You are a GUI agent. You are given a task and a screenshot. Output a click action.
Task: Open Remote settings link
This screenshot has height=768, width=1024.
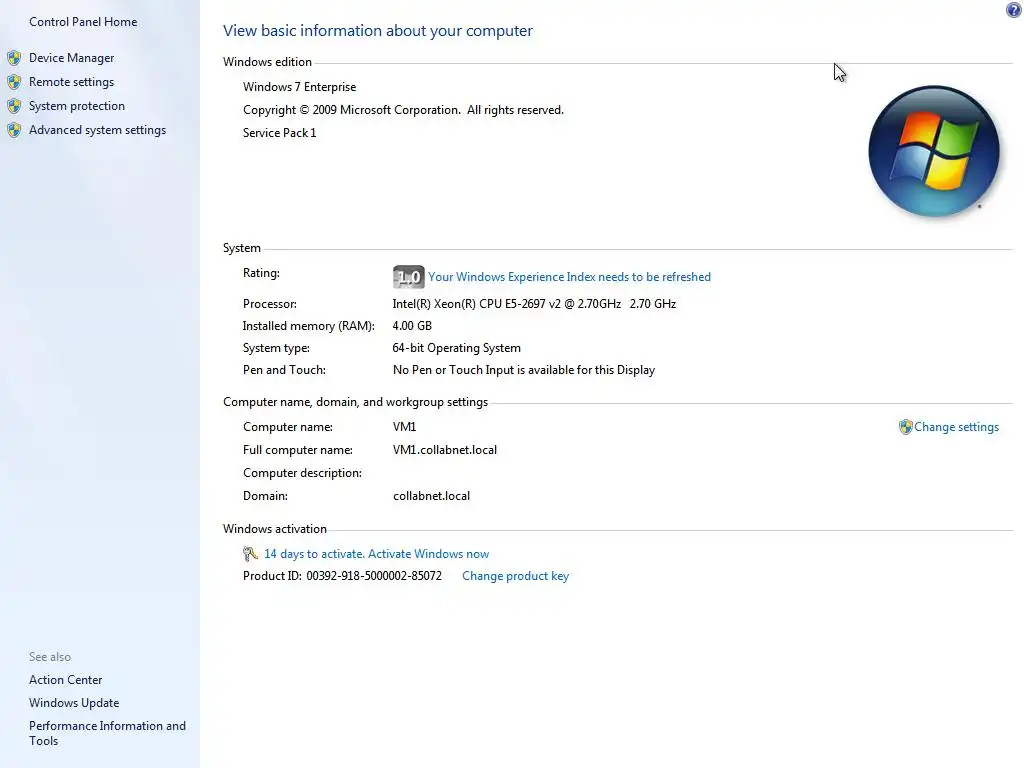[71, 82]
